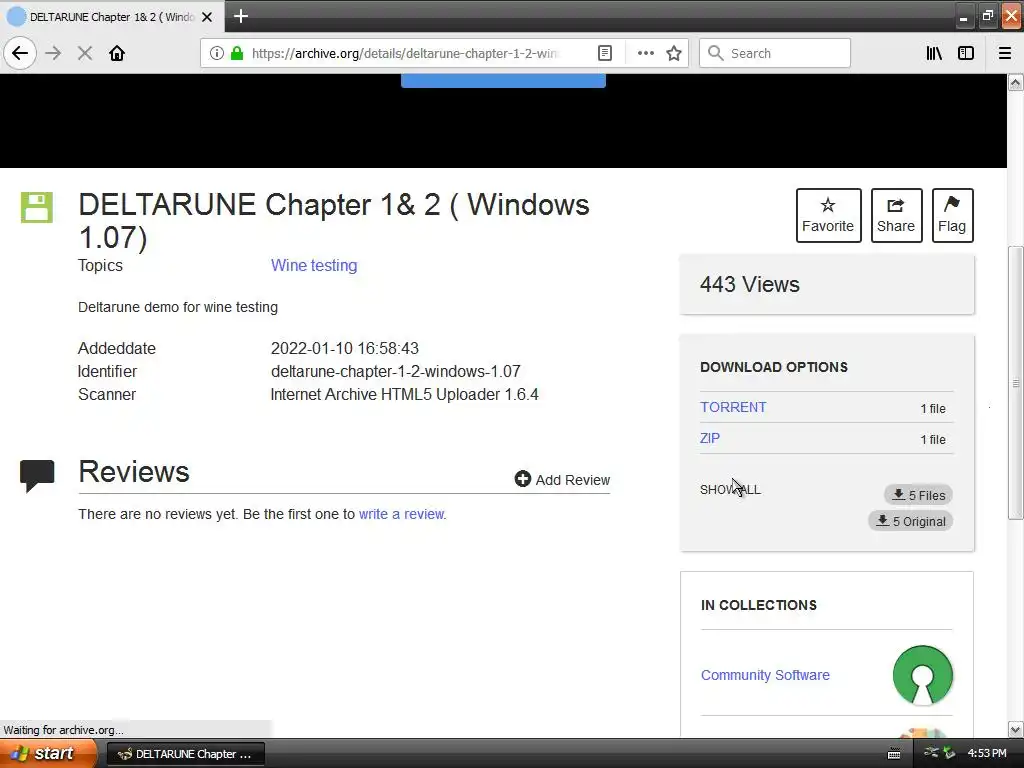
Task: Click the address bar URL field
Action: click(405, 53)
